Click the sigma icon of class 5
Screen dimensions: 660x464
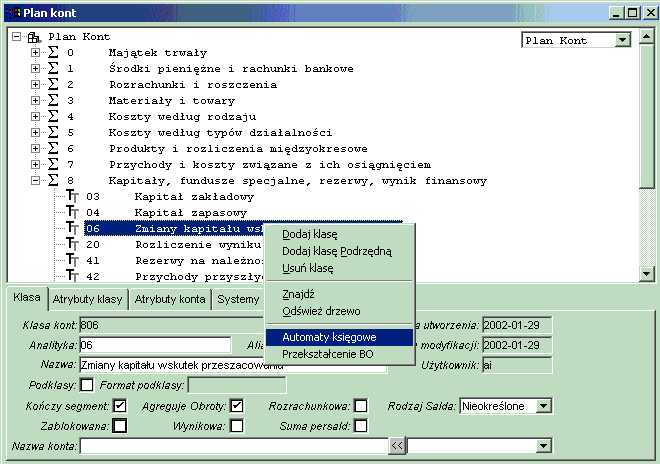[x=53, y=132]
